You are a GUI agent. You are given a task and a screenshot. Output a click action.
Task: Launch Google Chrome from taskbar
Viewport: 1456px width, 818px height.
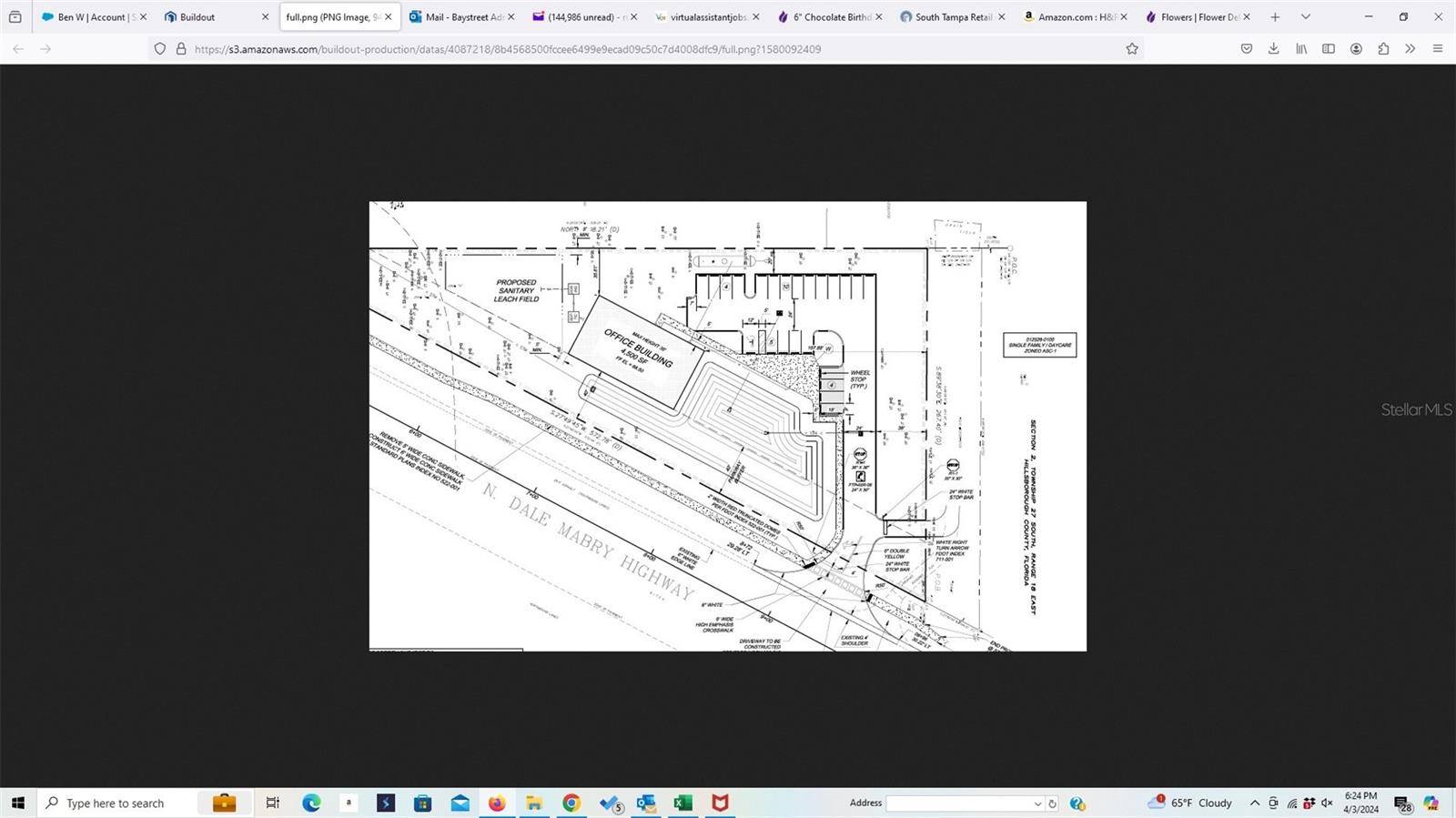[x=571, y=803]
